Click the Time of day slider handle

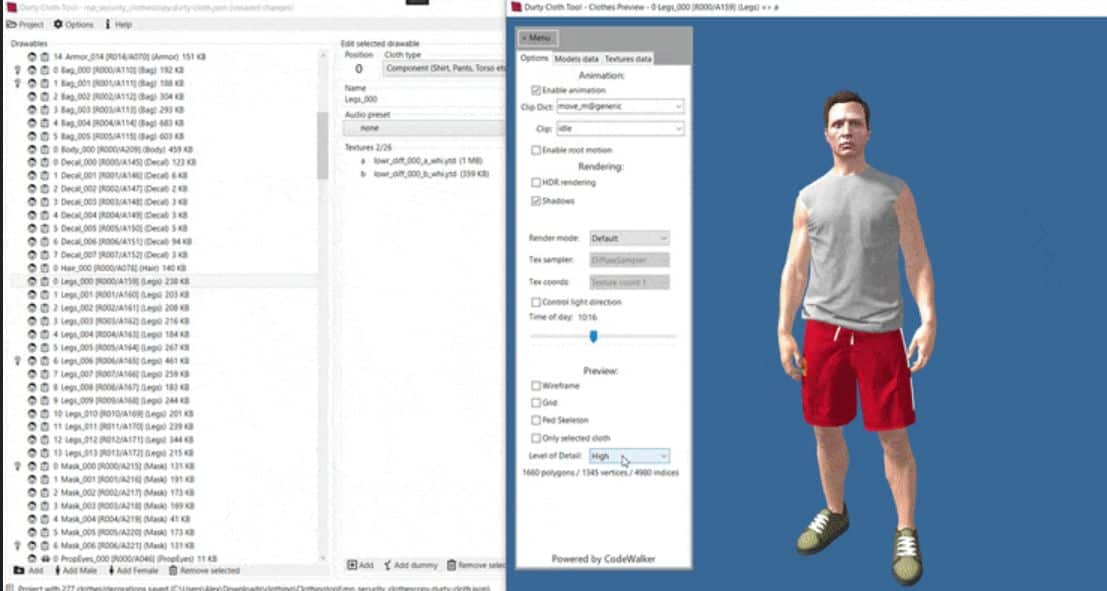pos(593,337)
